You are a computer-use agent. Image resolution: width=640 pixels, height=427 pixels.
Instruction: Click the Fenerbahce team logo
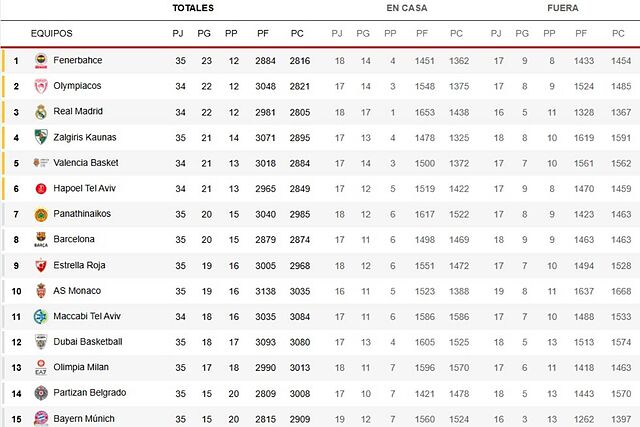[41, 60]
